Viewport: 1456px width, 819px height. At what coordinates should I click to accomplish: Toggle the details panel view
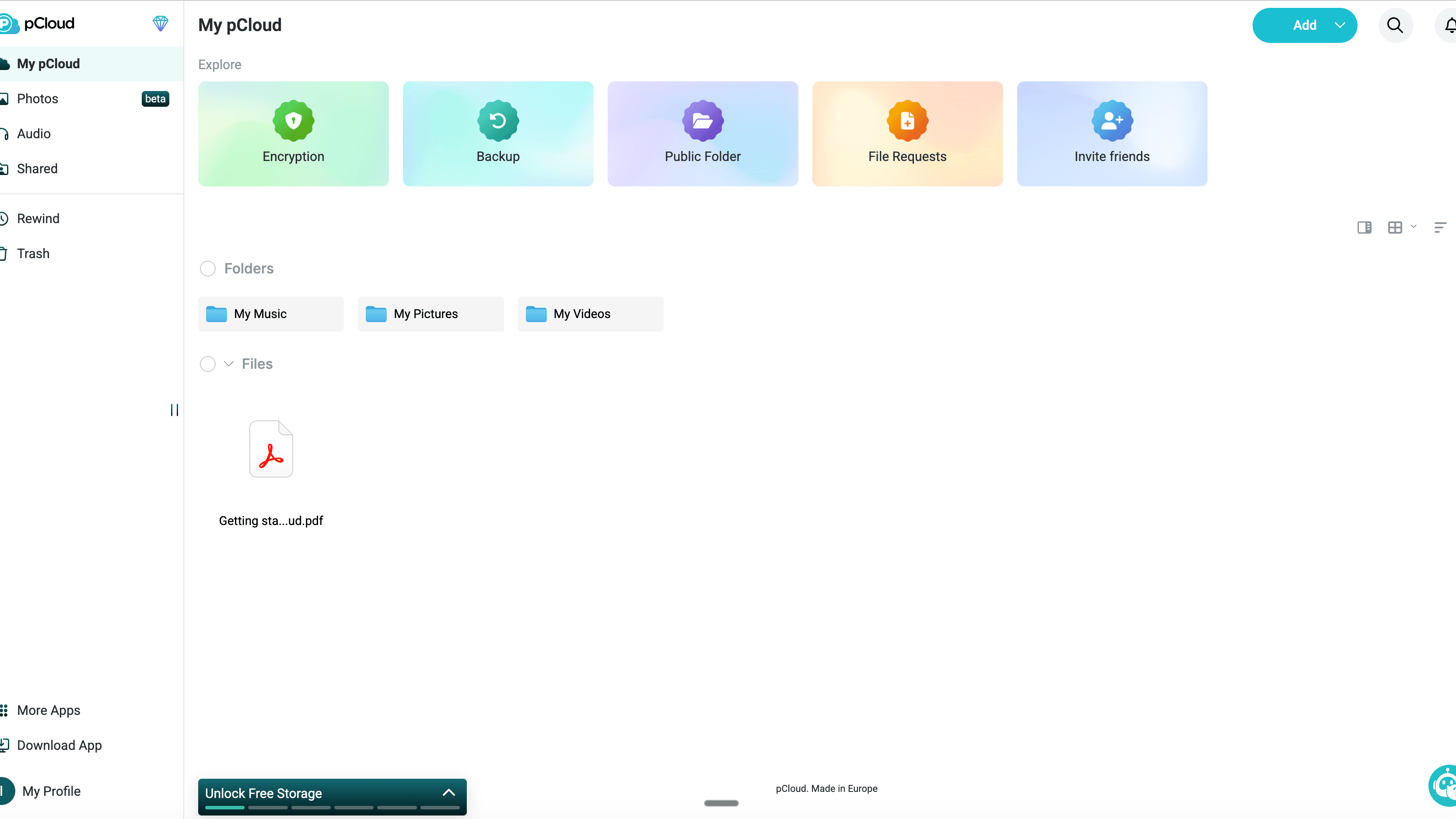[x=1365, y=227]
